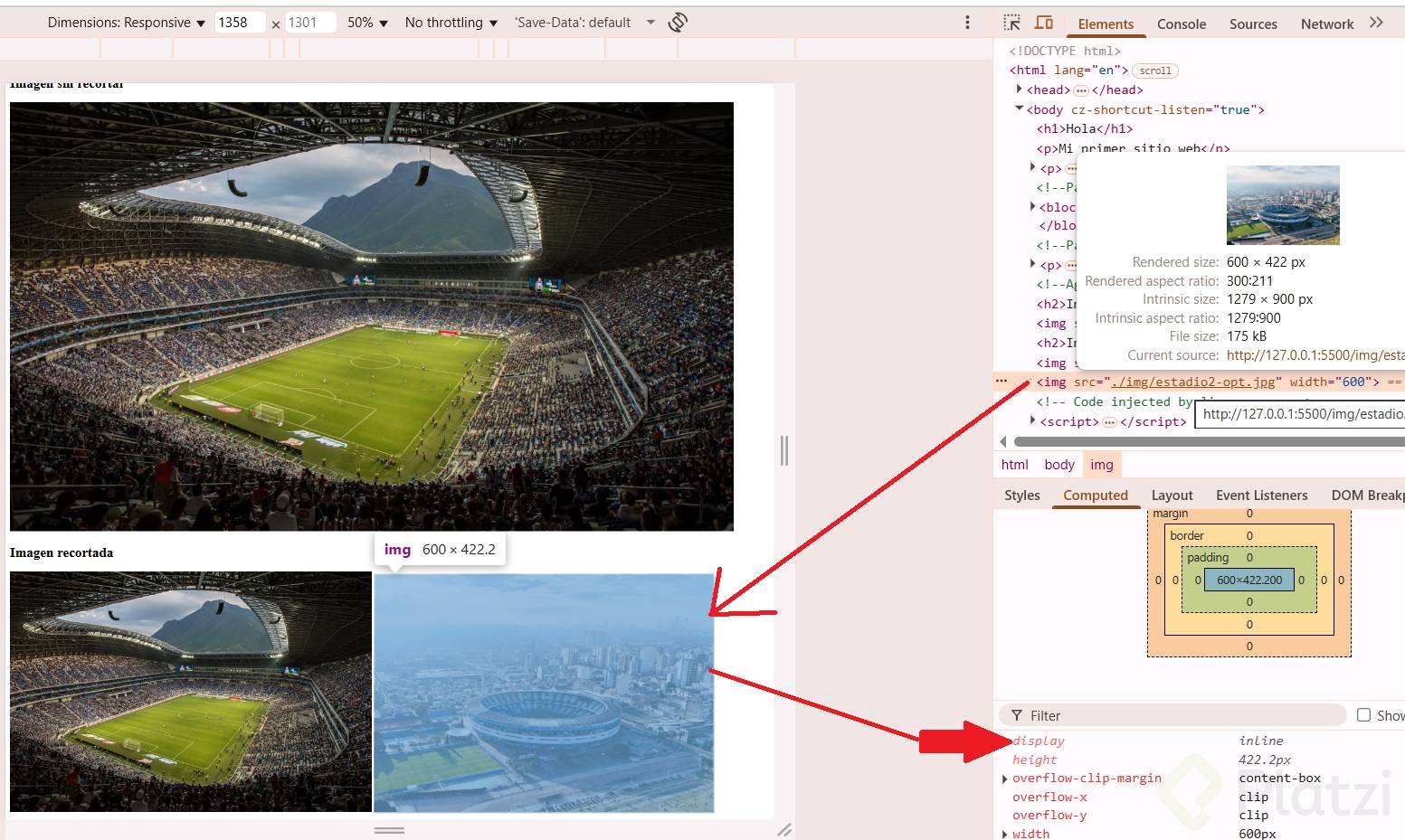
Task: Click the rotate viewport icon in device toolbar
Action: (678, 23)
